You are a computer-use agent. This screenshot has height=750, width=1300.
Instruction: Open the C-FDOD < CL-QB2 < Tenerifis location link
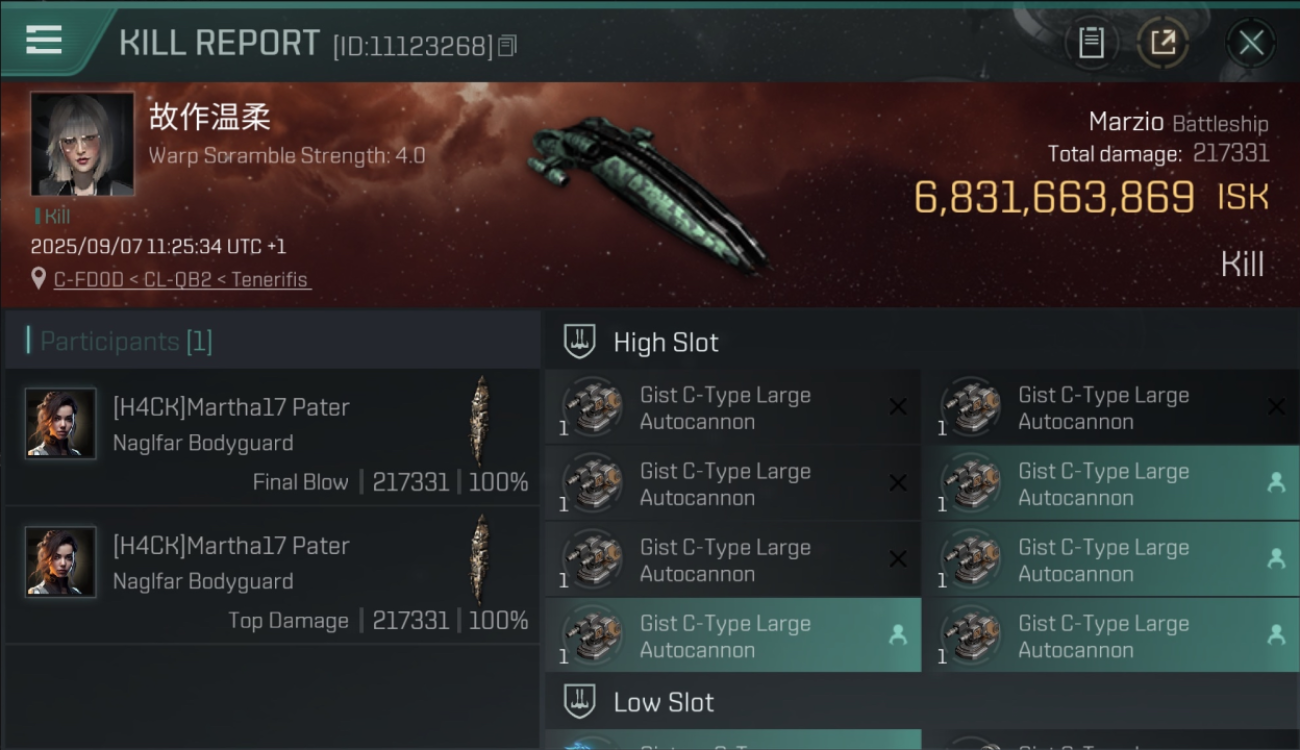(182, 280)
